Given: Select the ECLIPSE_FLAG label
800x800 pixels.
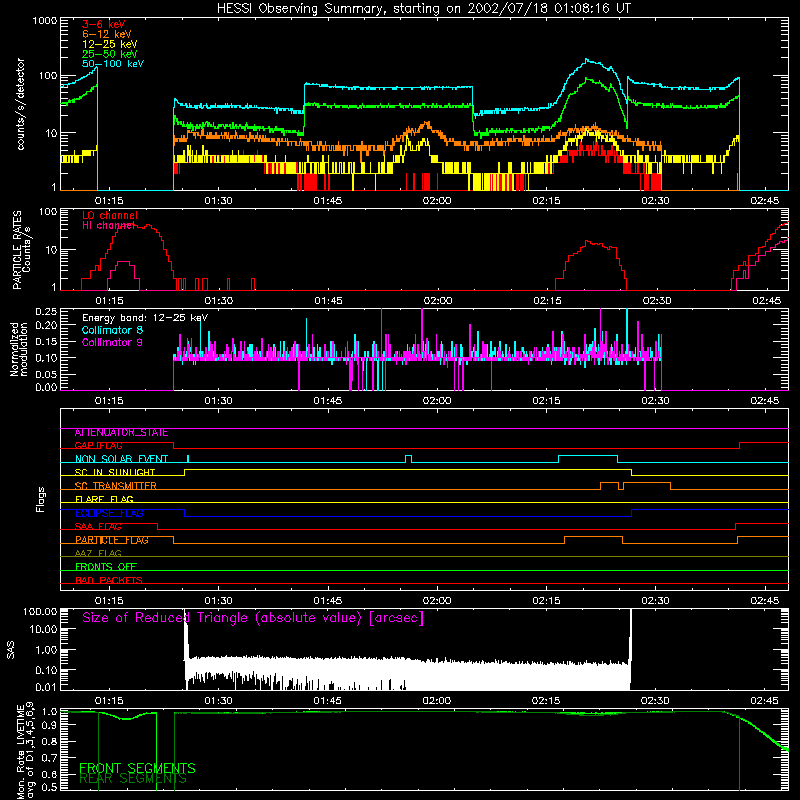Looking at the screenshot, I should click(x=109, y=513).
